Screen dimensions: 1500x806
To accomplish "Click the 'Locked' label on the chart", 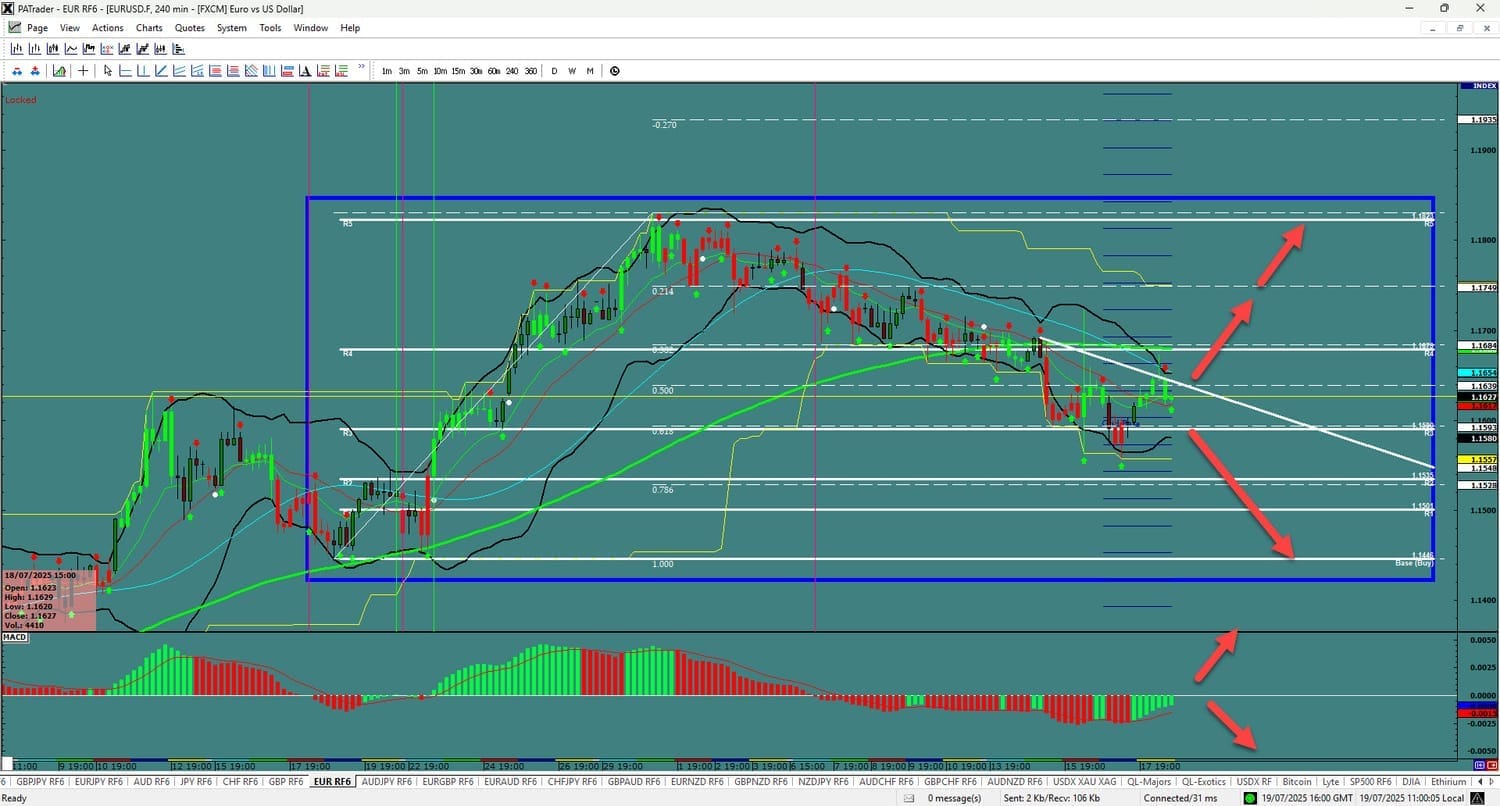I will pyautogui.click(x=21, y=100).
